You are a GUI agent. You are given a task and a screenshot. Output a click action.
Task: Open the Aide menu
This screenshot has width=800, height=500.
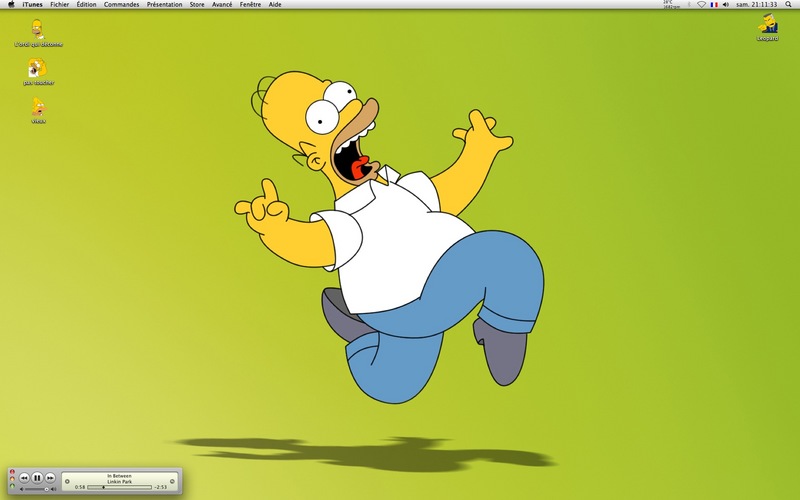[x=275, y=4]
